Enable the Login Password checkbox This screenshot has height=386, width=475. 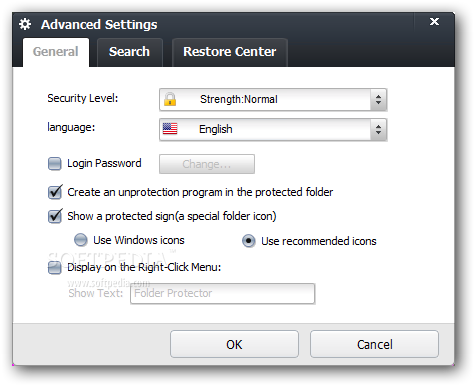(55, 164)
